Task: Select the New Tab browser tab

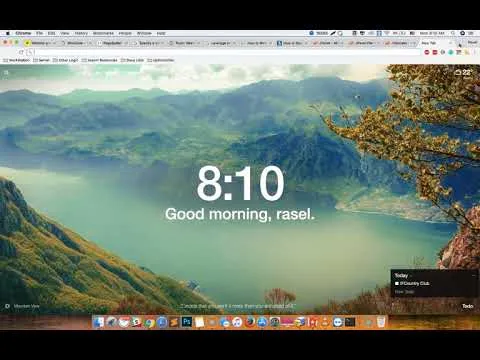Action: [435, 43]
